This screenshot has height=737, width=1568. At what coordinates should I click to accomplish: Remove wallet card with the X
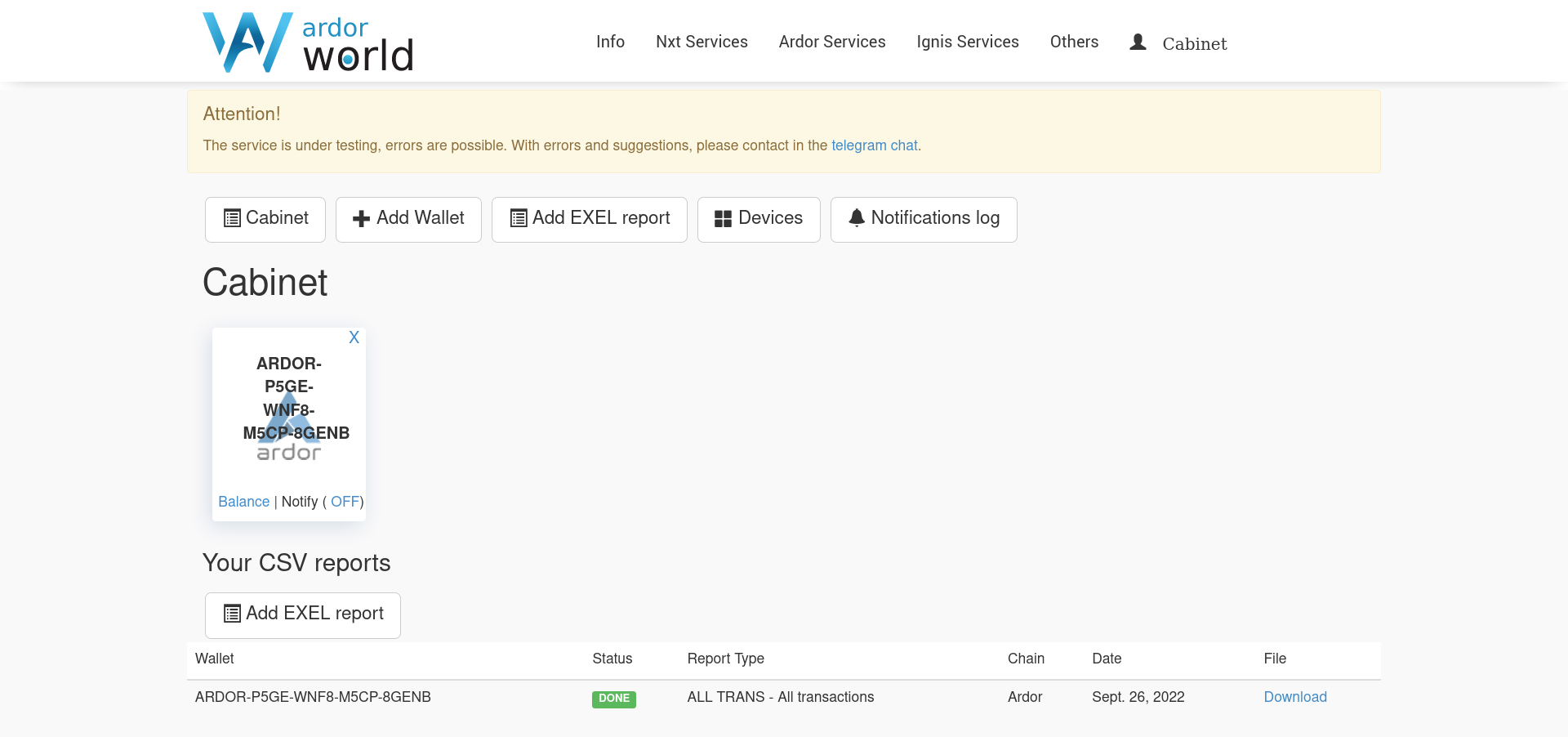click(354, 337)
